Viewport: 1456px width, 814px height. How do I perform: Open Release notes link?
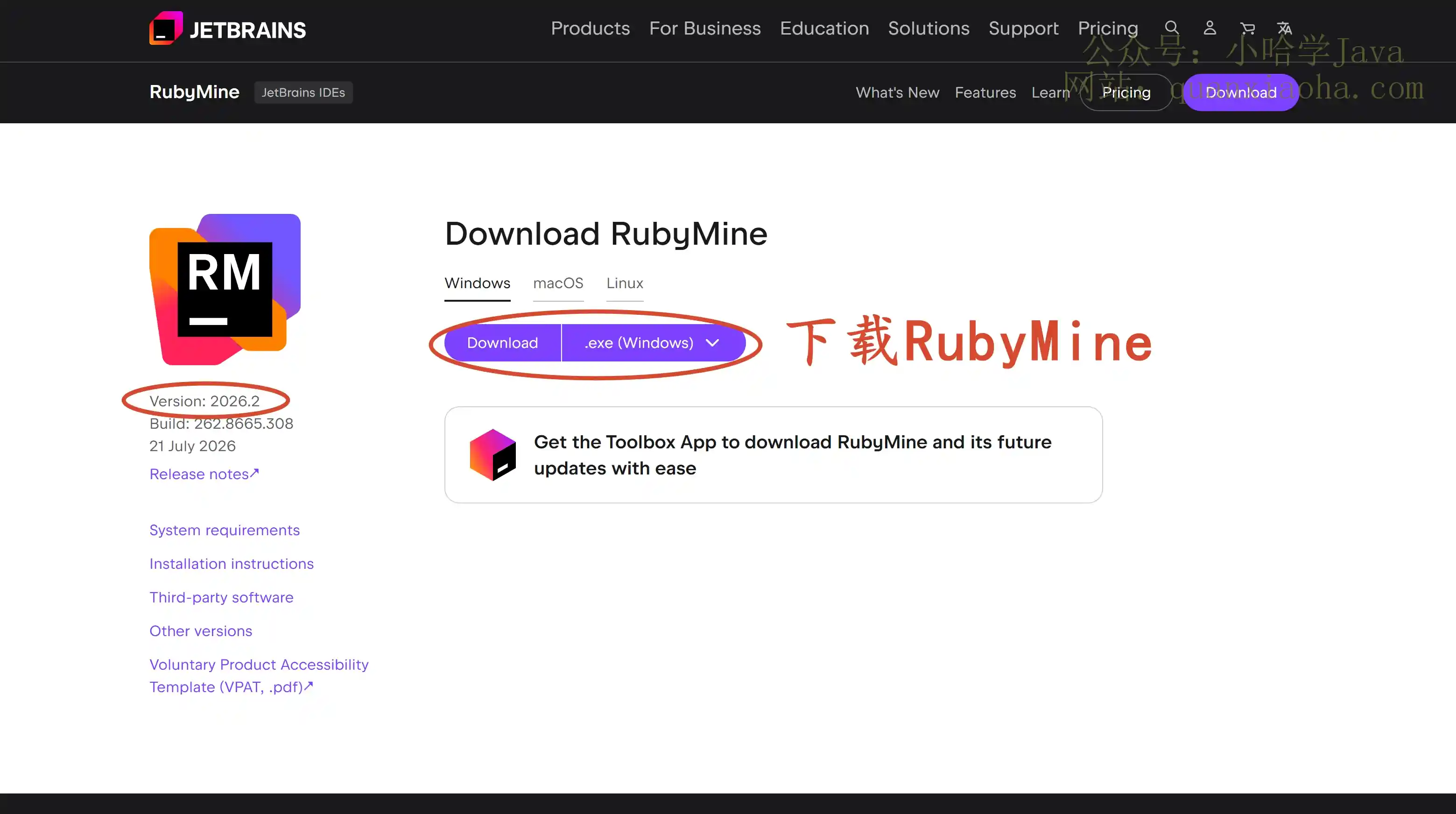[x=204, y=474]
